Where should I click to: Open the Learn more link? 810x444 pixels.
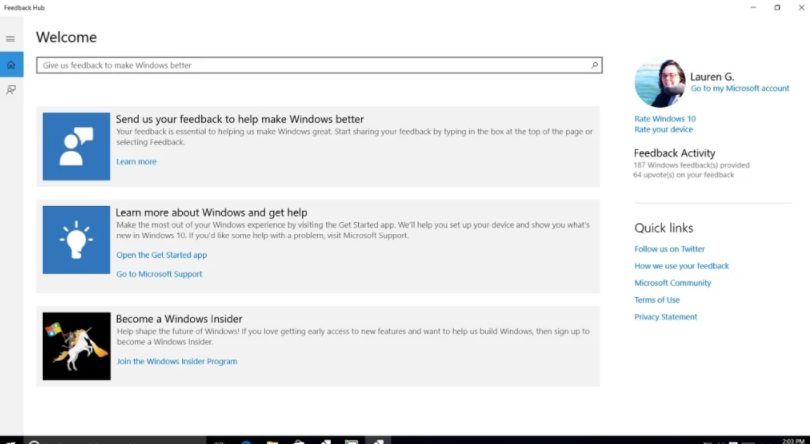pyautogui.click(x=136, y=162)
